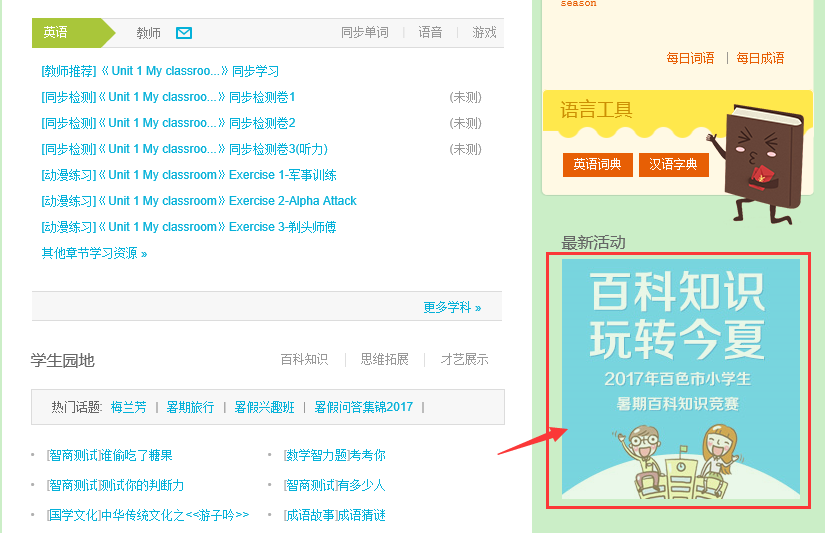This screenshot has height=533, width=825.
Task: Open the 百科知识竞赛 activity banner
Action: click(x=680, y=378)
